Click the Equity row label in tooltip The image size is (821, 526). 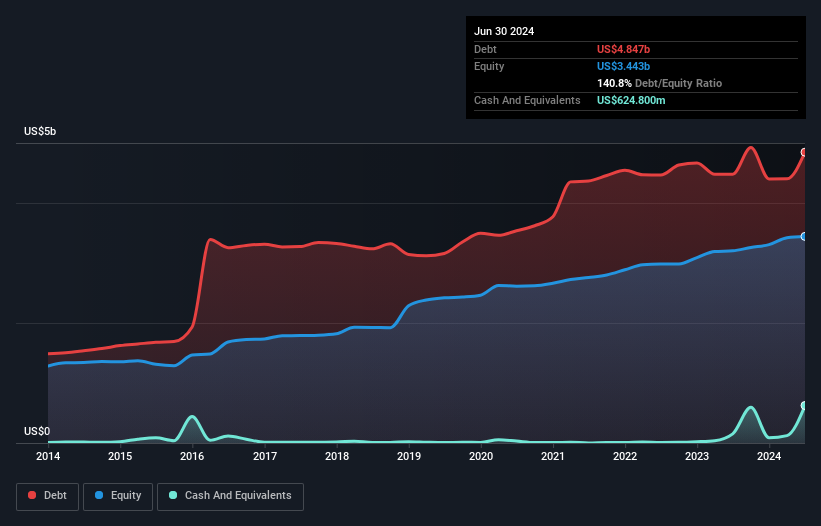489,66
